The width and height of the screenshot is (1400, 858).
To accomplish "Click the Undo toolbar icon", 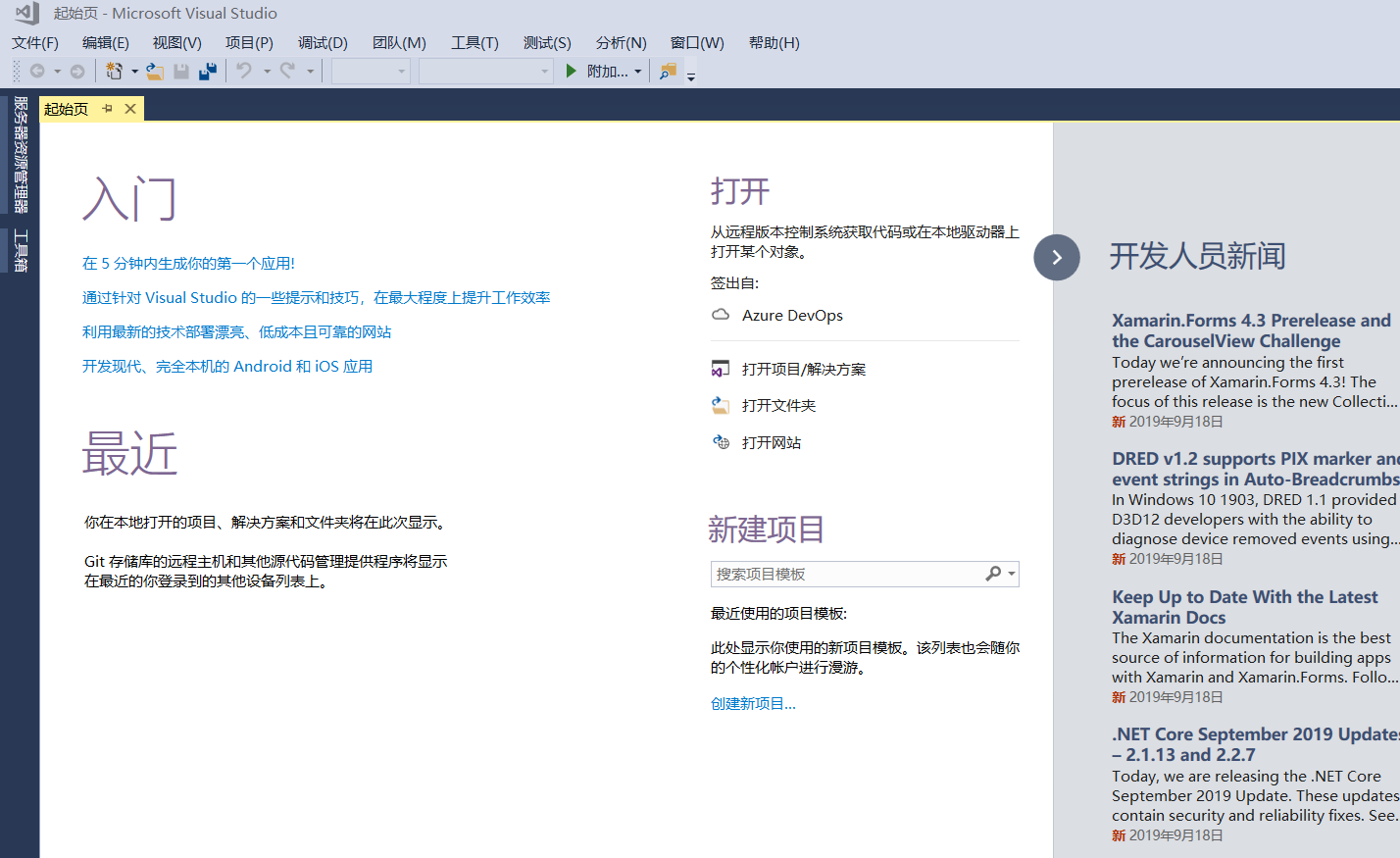I will tap(244, 71).
